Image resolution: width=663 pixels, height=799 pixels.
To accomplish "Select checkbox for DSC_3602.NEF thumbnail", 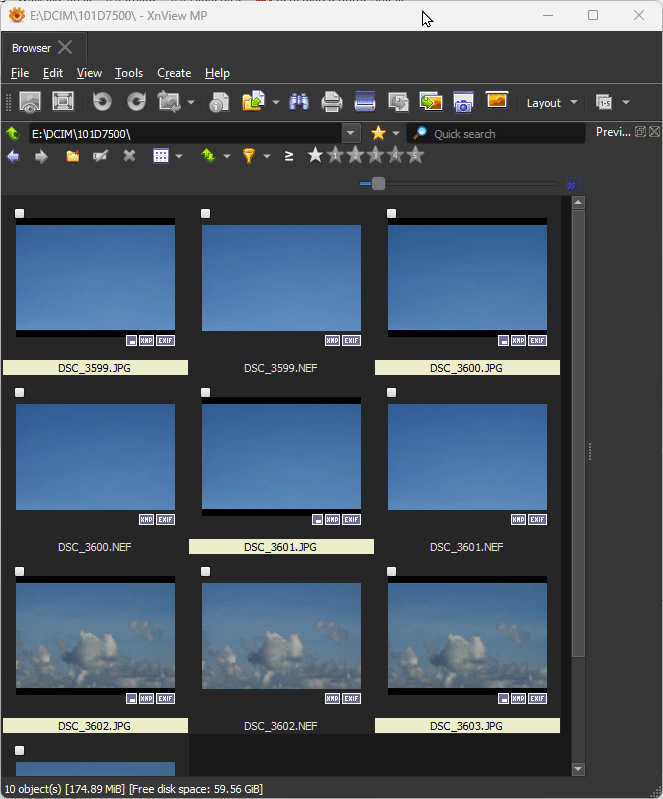I will tap(206, 571).
